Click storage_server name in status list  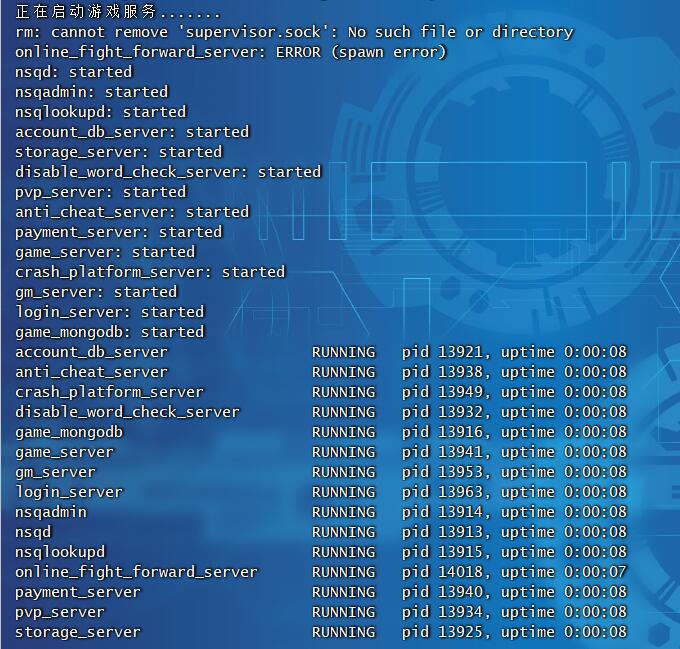(78, 632)
